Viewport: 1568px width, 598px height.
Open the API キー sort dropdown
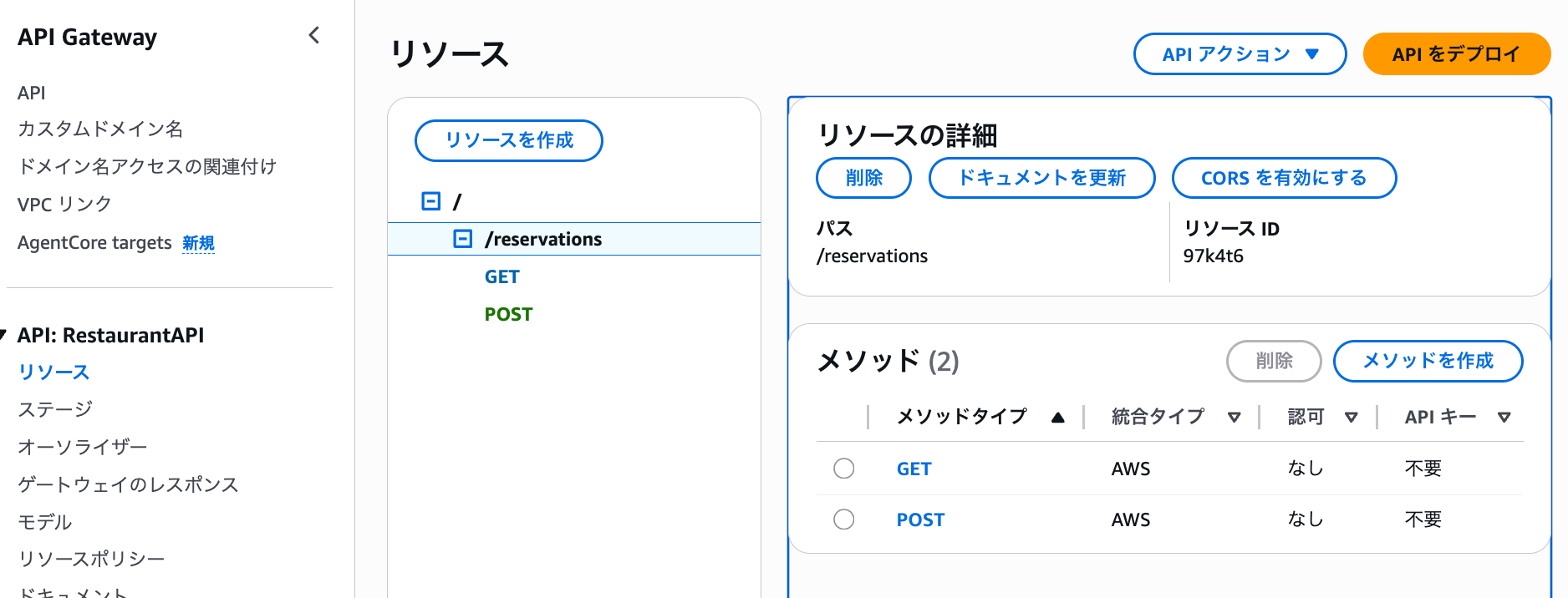[1504, 417]
